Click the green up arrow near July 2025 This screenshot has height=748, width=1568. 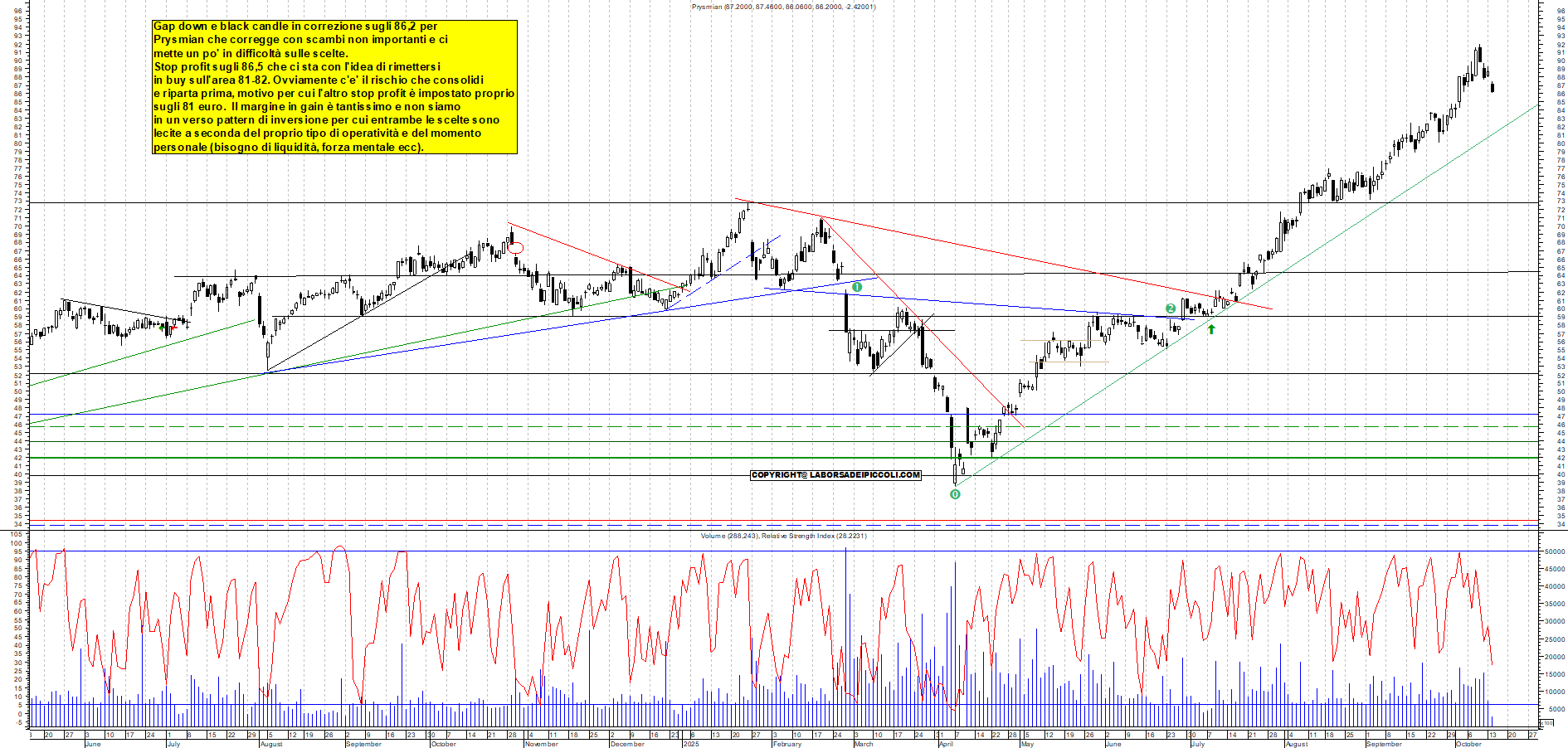pos(1211,329)
